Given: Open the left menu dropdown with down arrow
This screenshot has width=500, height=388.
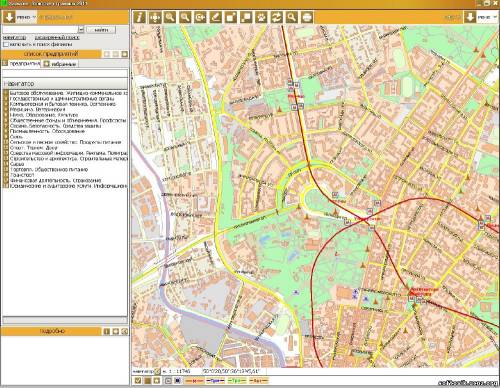Looking at the screenshot, I should (9, 17).
